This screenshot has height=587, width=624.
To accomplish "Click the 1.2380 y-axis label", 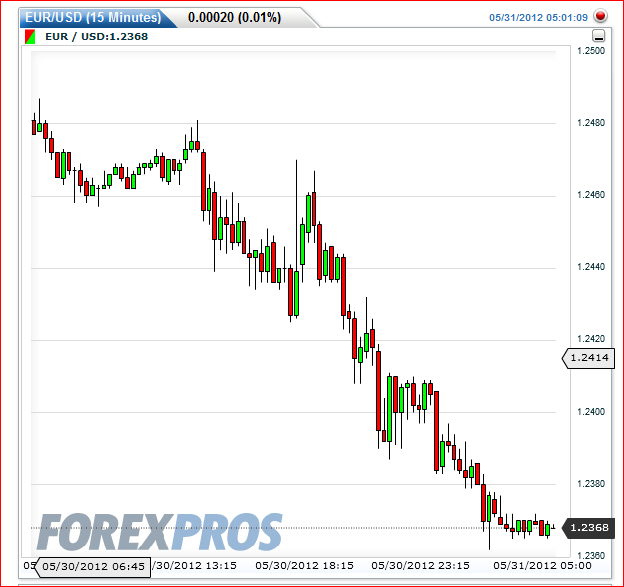I will [591, 484].
